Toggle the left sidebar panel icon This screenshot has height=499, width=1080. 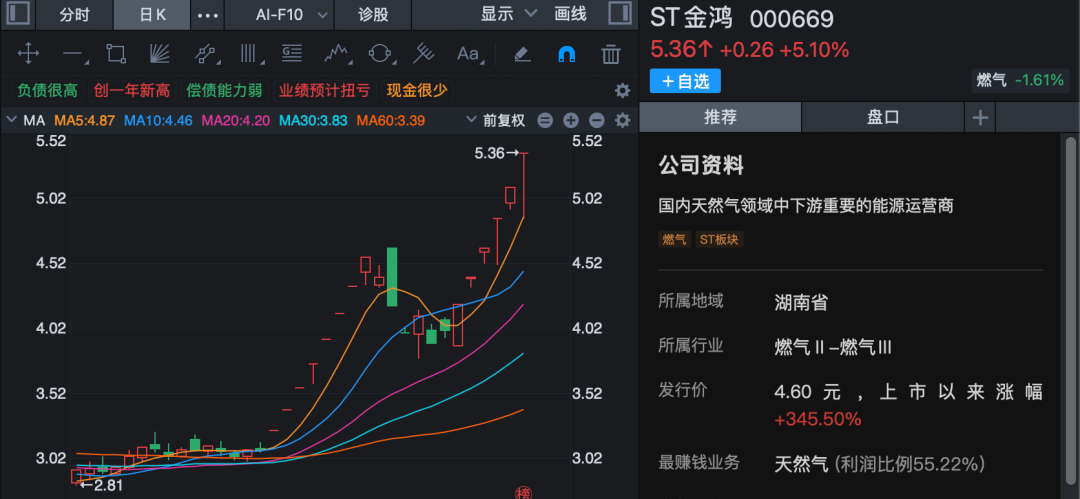[x=19, y=14]
